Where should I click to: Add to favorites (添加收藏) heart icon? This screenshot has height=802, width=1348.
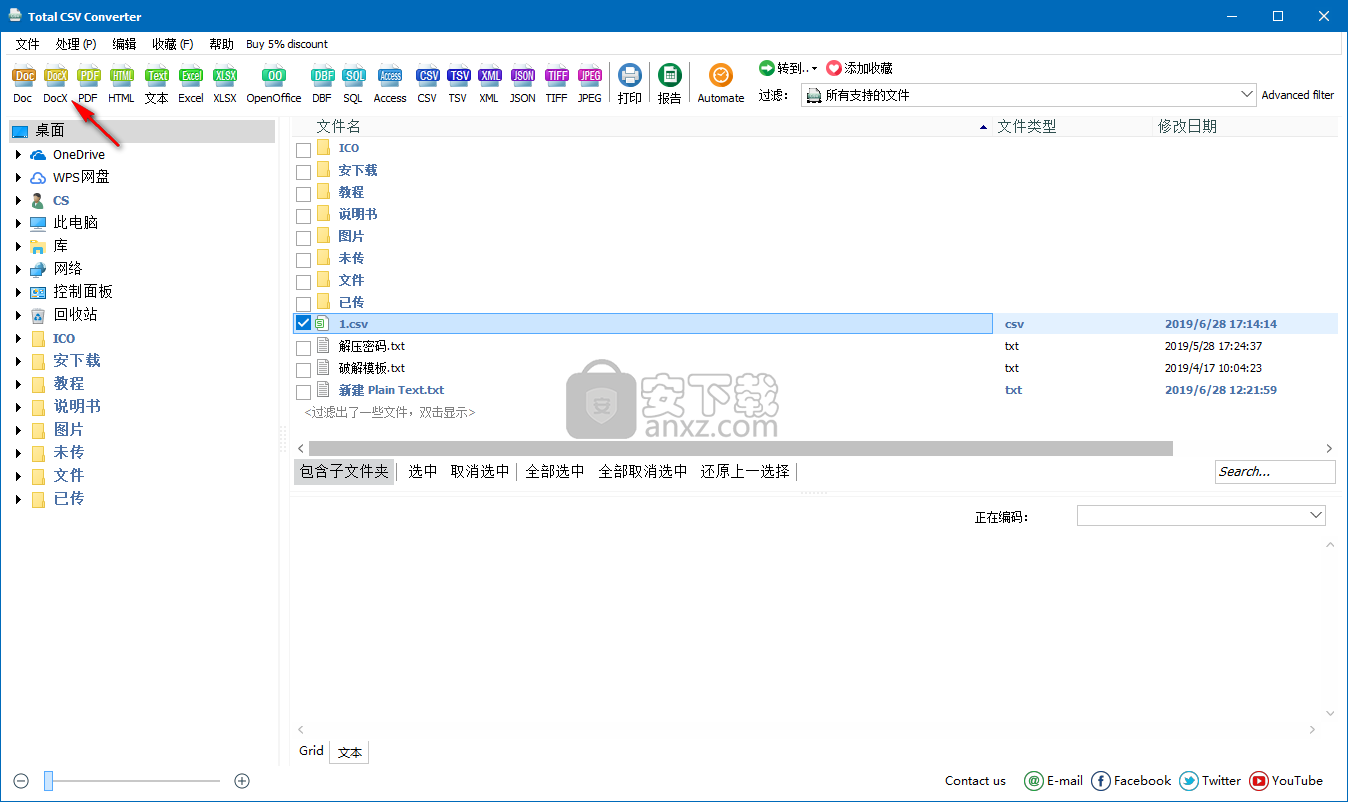pos(834,68)
